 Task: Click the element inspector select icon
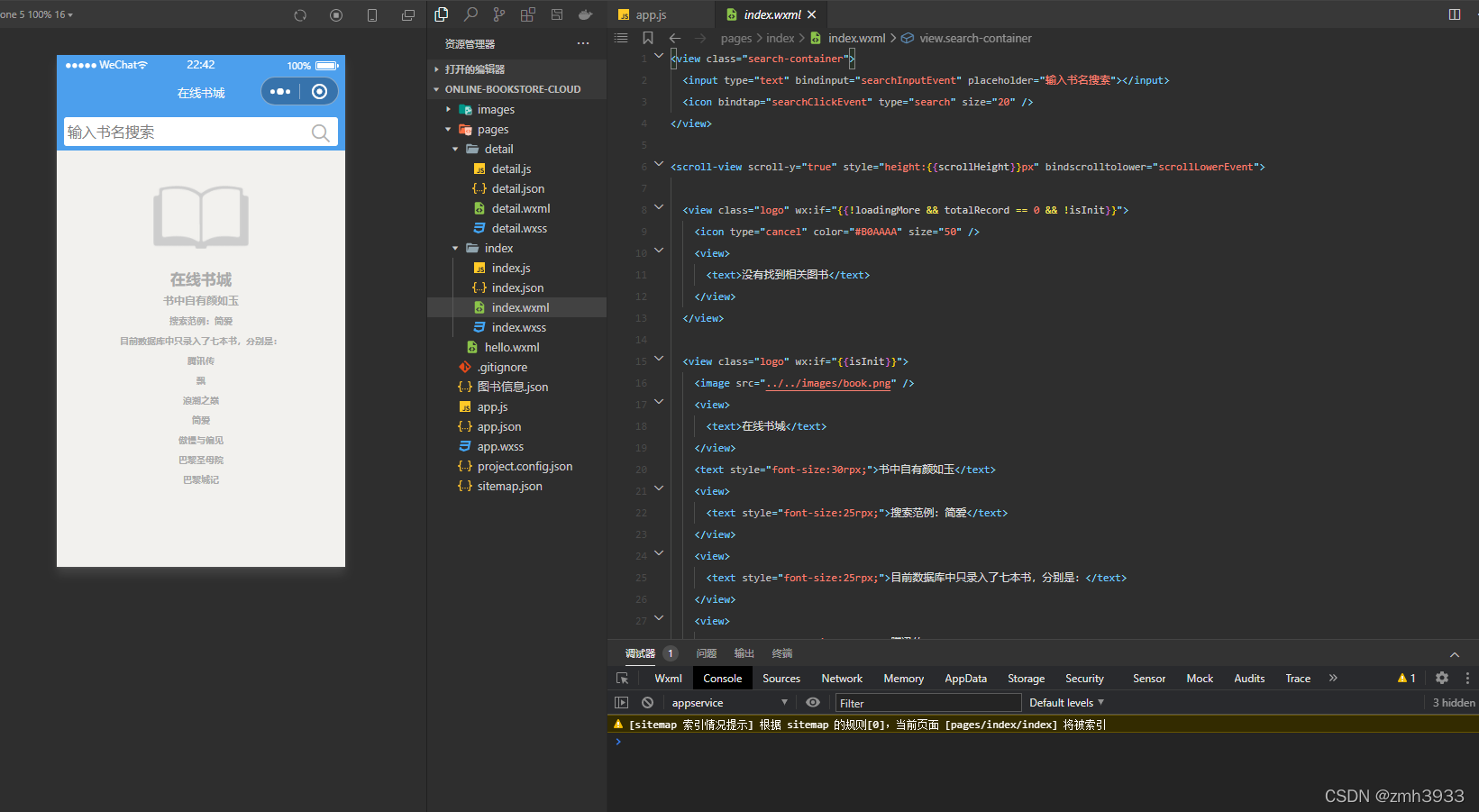[x=622, y=679]
